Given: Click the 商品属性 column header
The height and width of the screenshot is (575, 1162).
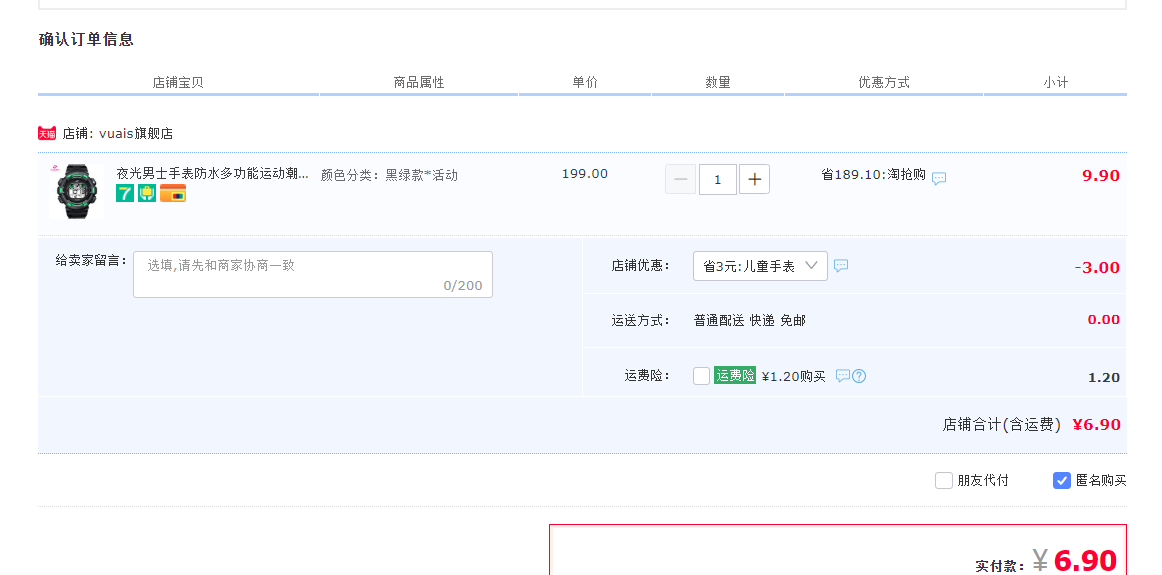Looking at the screenshot, I should click(419, 82).
